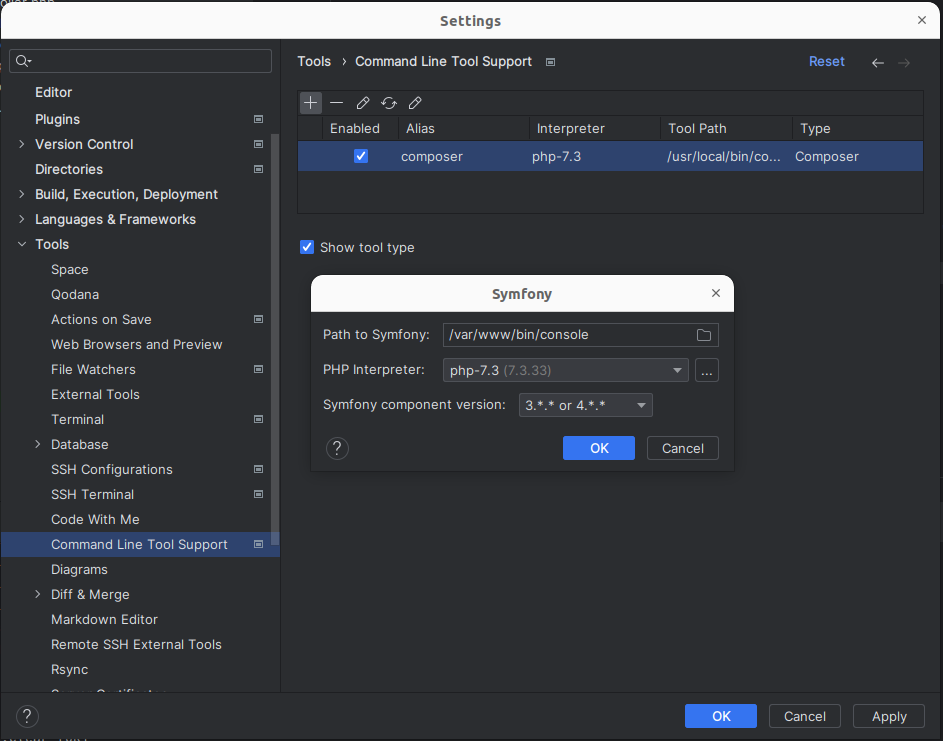
Task: Navigate back with the left arrow
Action: 877,63
